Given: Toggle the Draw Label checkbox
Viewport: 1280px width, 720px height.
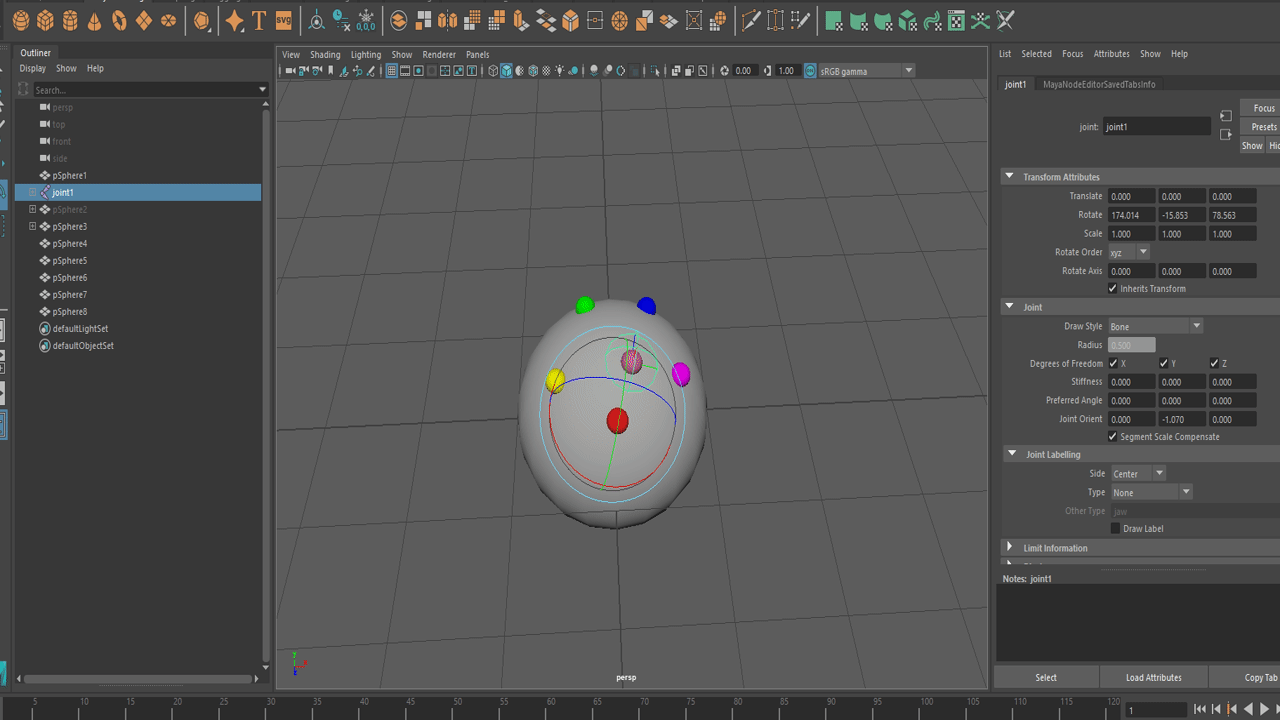Looking at the screenshot, I should click(x=1115, y=528).
